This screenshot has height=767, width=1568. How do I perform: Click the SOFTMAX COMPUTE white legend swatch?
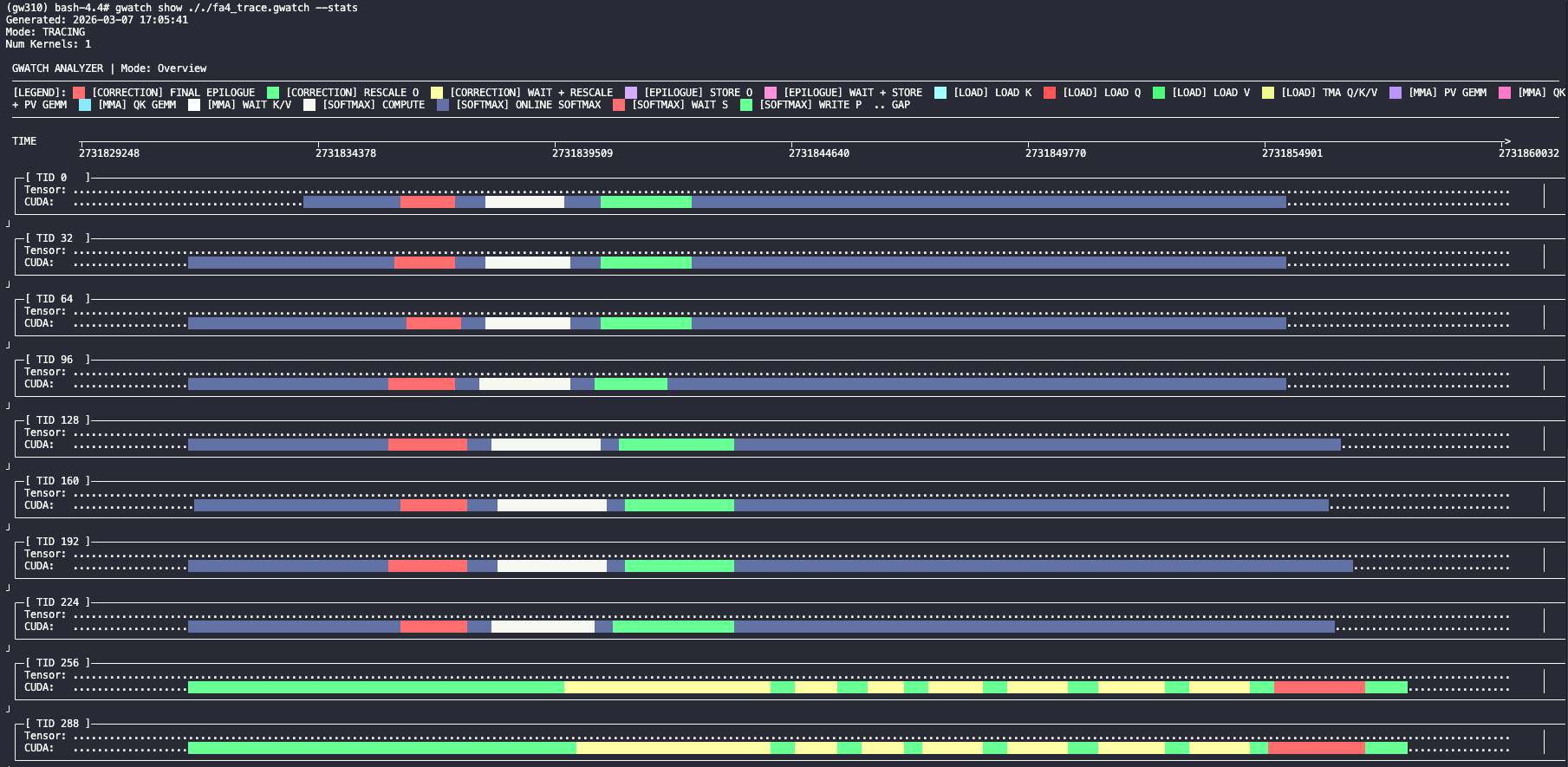[x=309, y=105]
